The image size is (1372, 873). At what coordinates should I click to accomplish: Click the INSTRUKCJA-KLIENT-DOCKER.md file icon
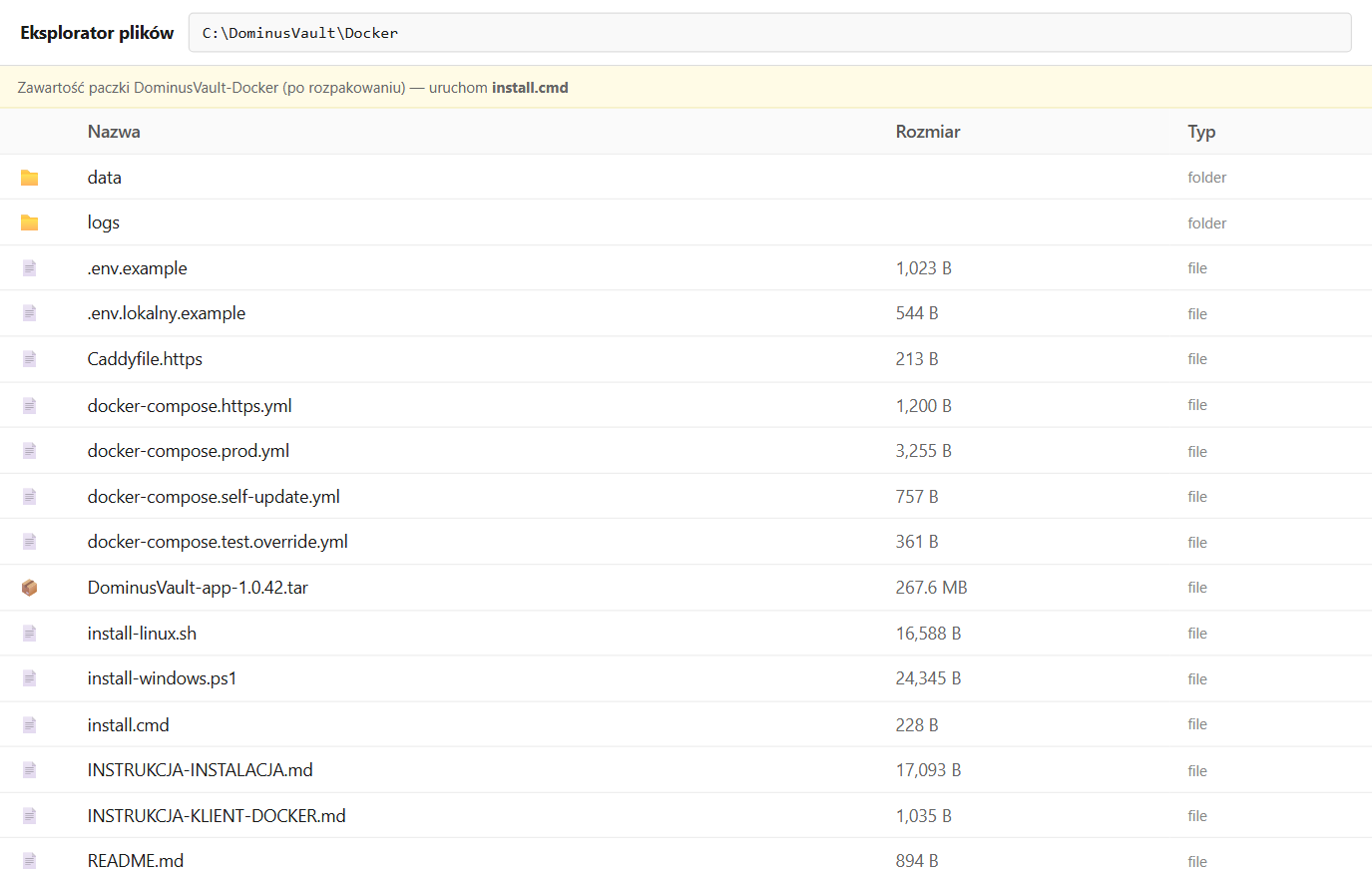point(30,816)
